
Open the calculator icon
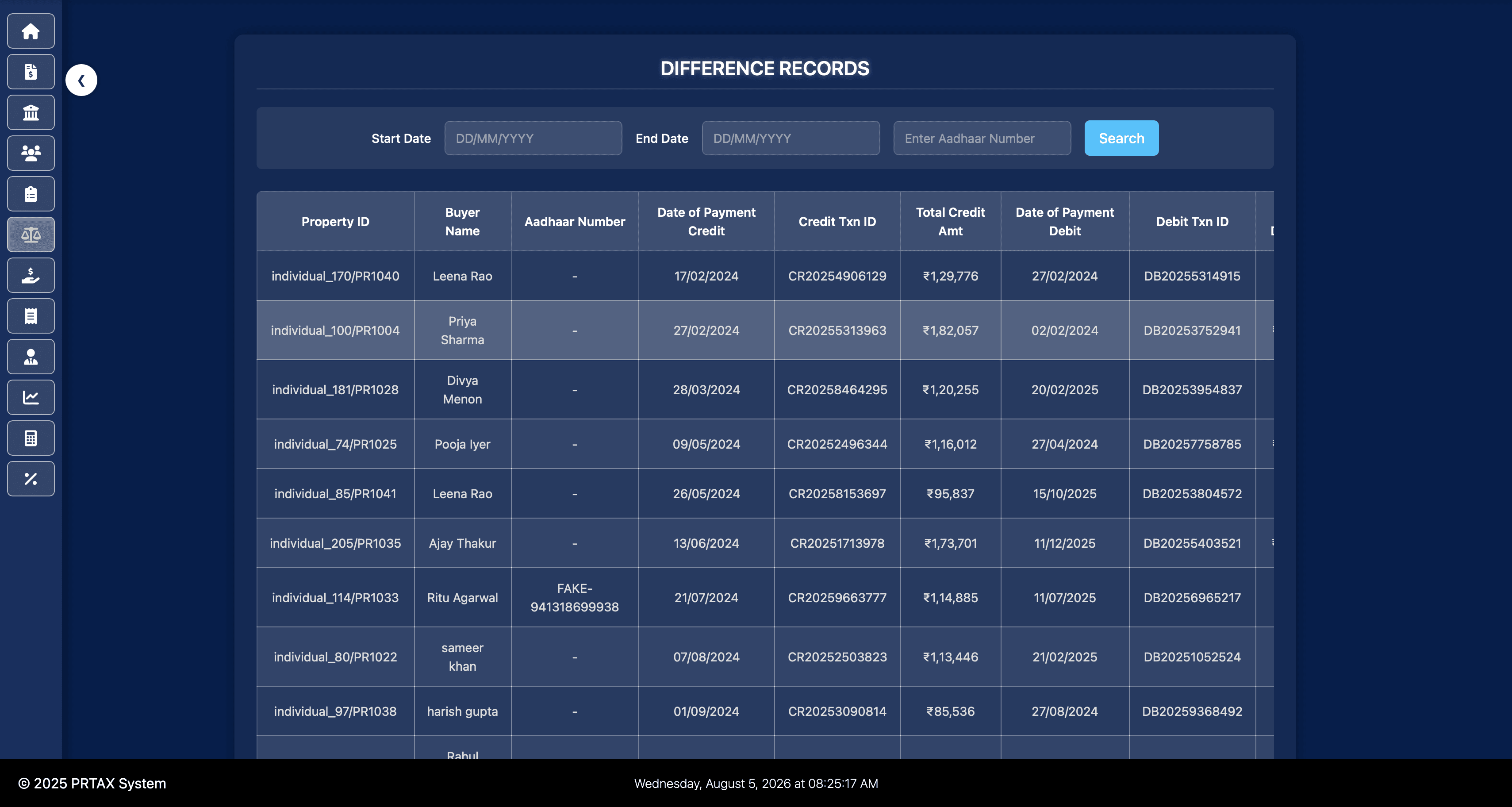pos(31,438)
